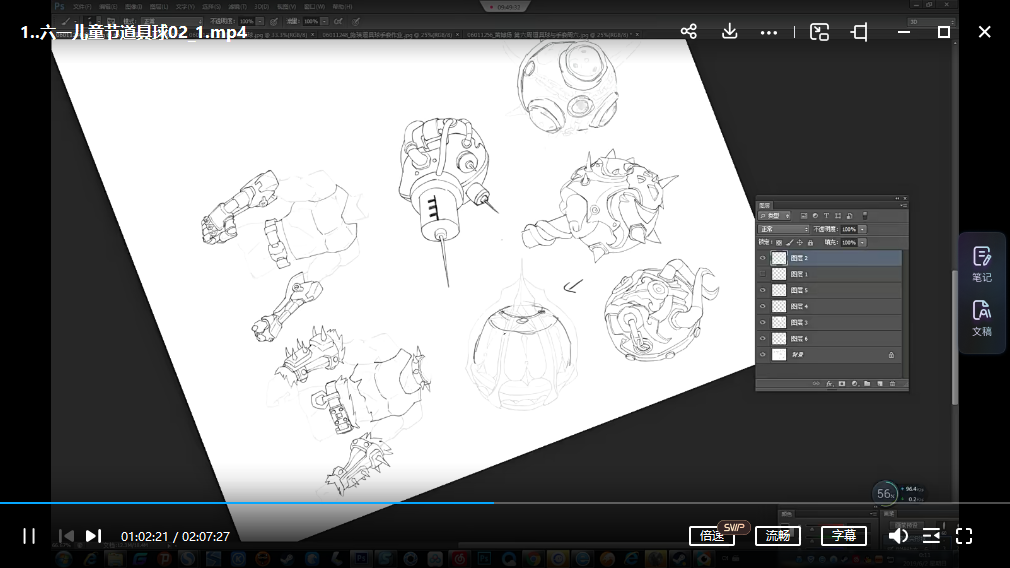Filter layers by pixel layer icon

pos(804,216)
